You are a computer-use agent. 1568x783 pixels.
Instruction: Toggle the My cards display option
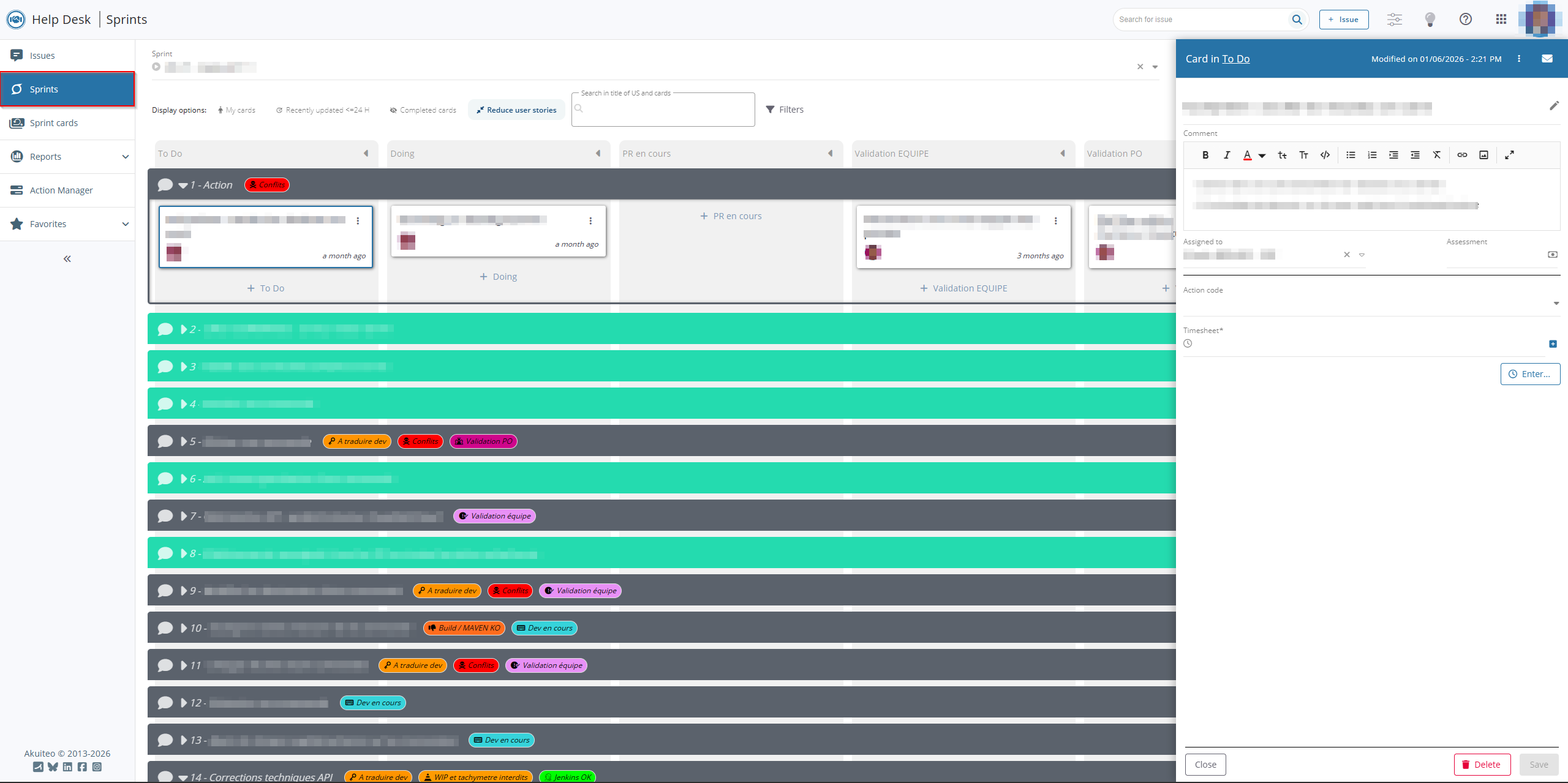pos(236,110)
